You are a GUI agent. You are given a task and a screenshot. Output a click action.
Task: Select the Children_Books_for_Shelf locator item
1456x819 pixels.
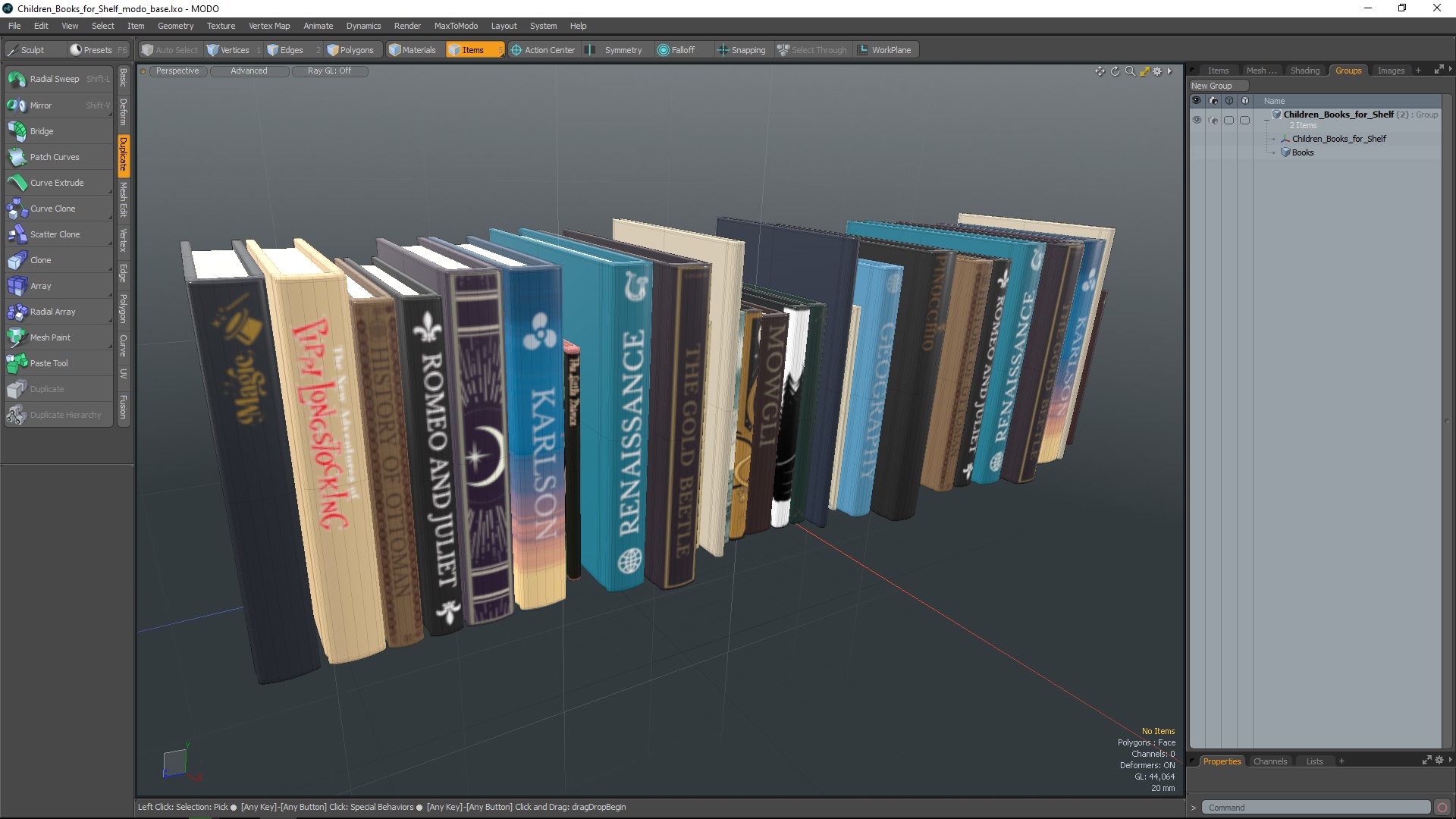pos(1338,139)
